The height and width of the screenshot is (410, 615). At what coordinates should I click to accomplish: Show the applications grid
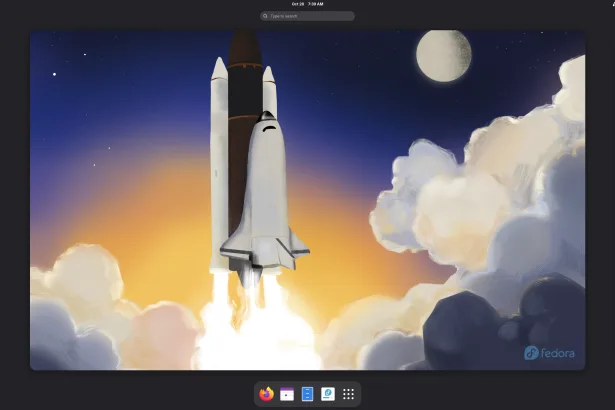click(x=348, y=394)
